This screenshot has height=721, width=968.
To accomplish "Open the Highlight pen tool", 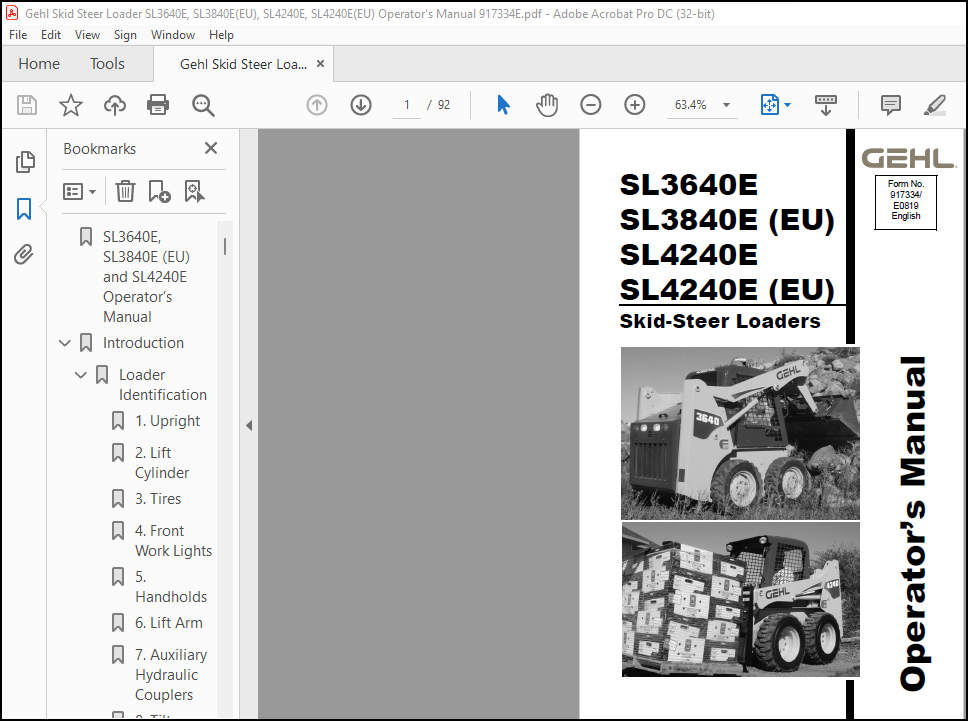I will coord(935,105).
